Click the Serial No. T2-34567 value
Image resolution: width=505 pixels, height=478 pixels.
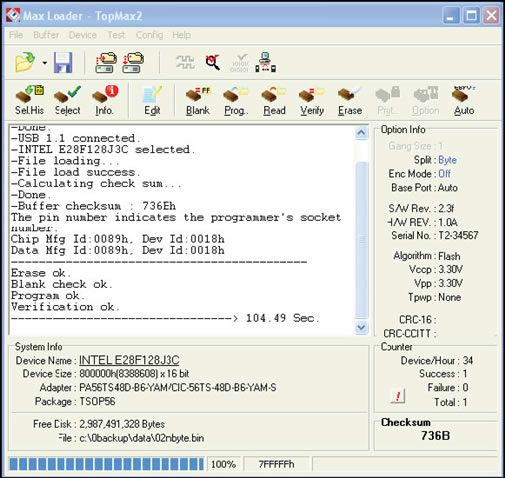click(x=458, y=236)
